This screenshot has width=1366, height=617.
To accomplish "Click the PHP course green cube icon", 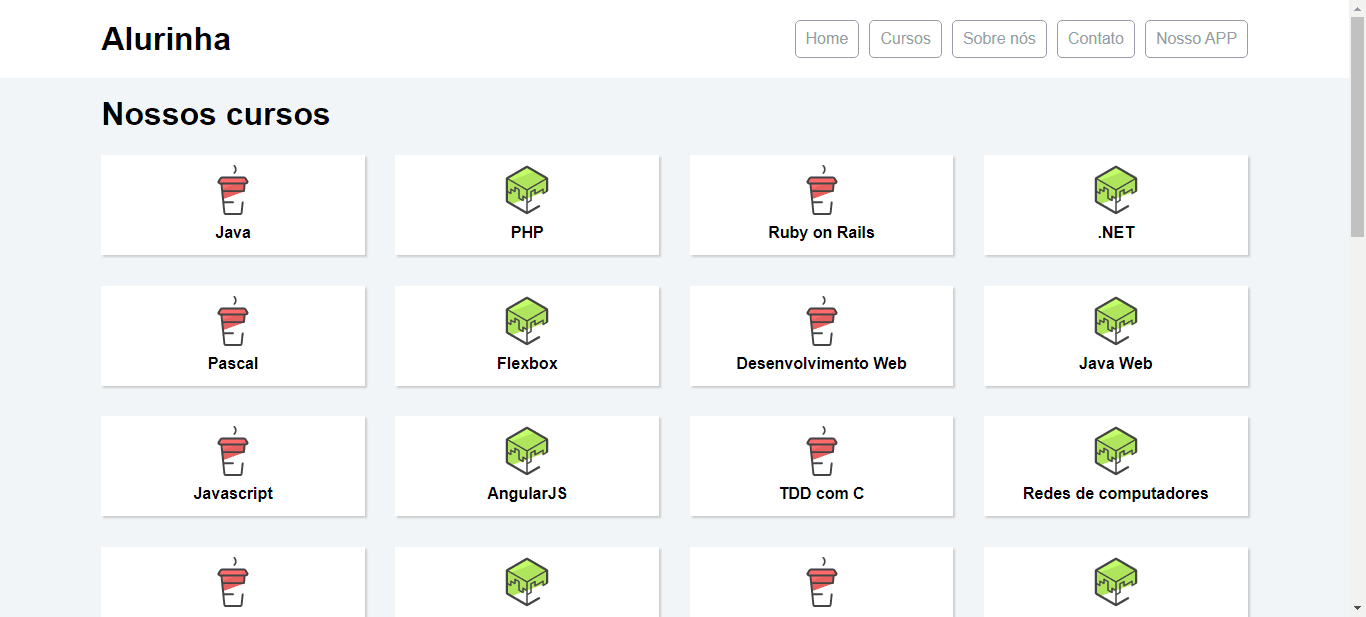I will (x=527, y=190).
